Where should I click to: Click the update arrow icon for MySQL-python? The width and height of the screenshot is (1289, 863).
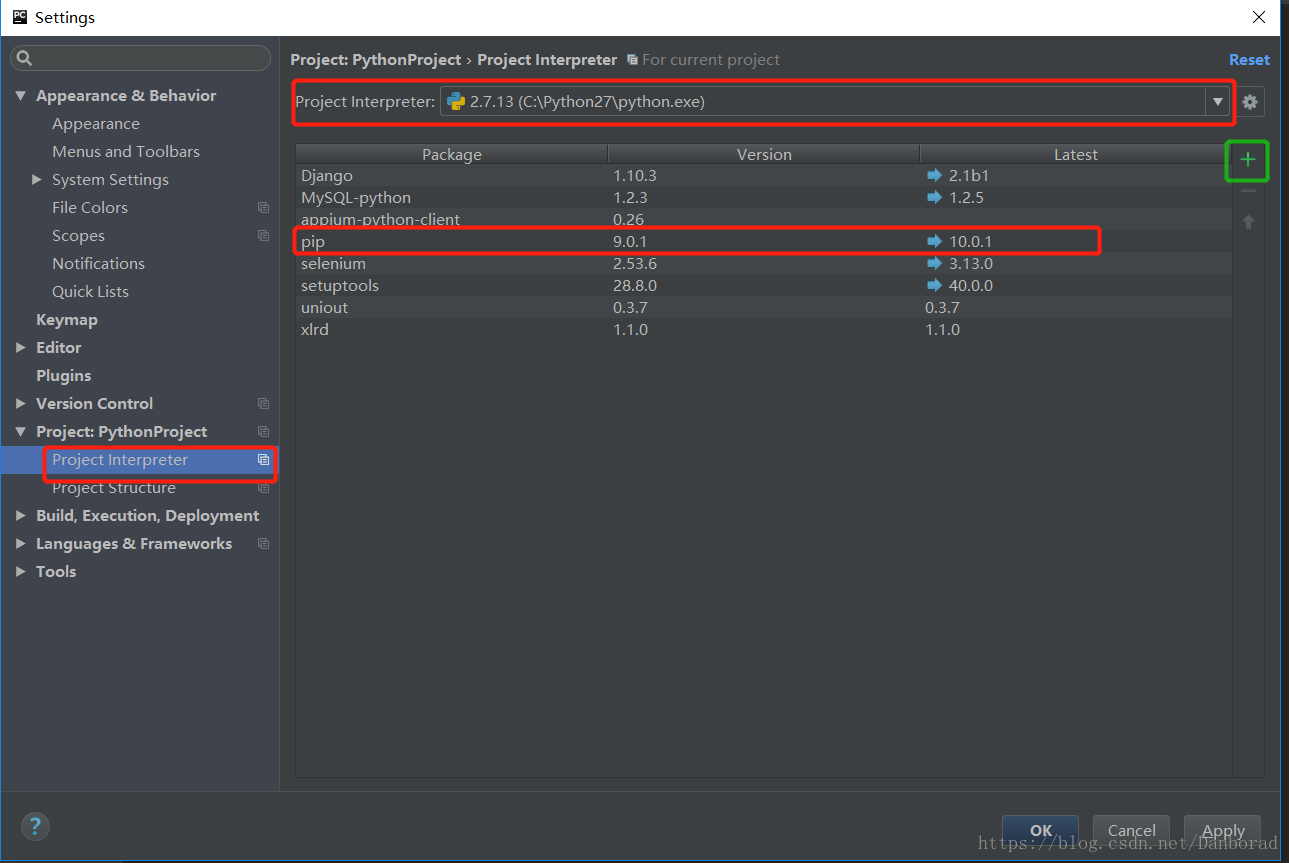(934, 197)
